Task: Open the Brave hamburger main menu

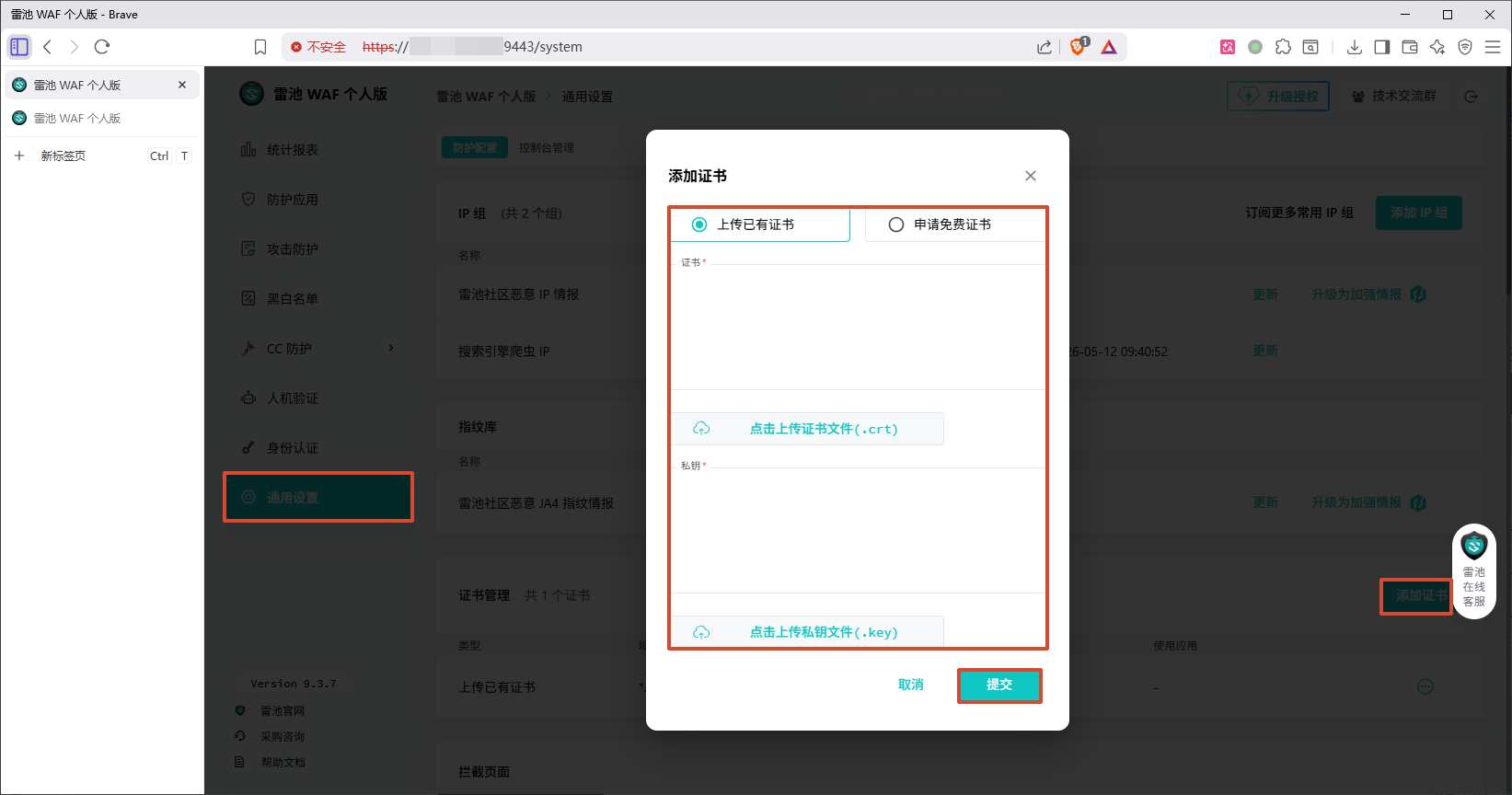Action: coord(1493,47)
